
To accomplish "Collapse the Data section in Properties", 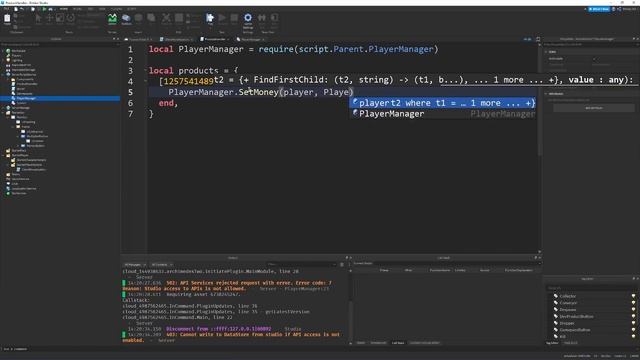I will pos(546,52).
